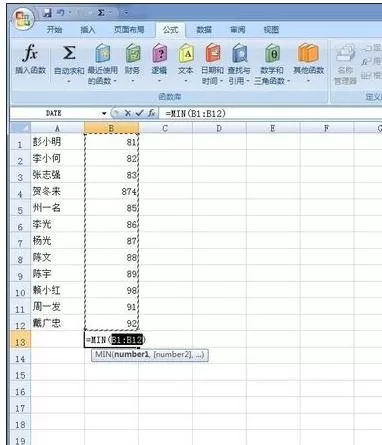Expand the 最近使用的函数 dropdown
The width and height of the screenshot is (382, 445).
115,81
